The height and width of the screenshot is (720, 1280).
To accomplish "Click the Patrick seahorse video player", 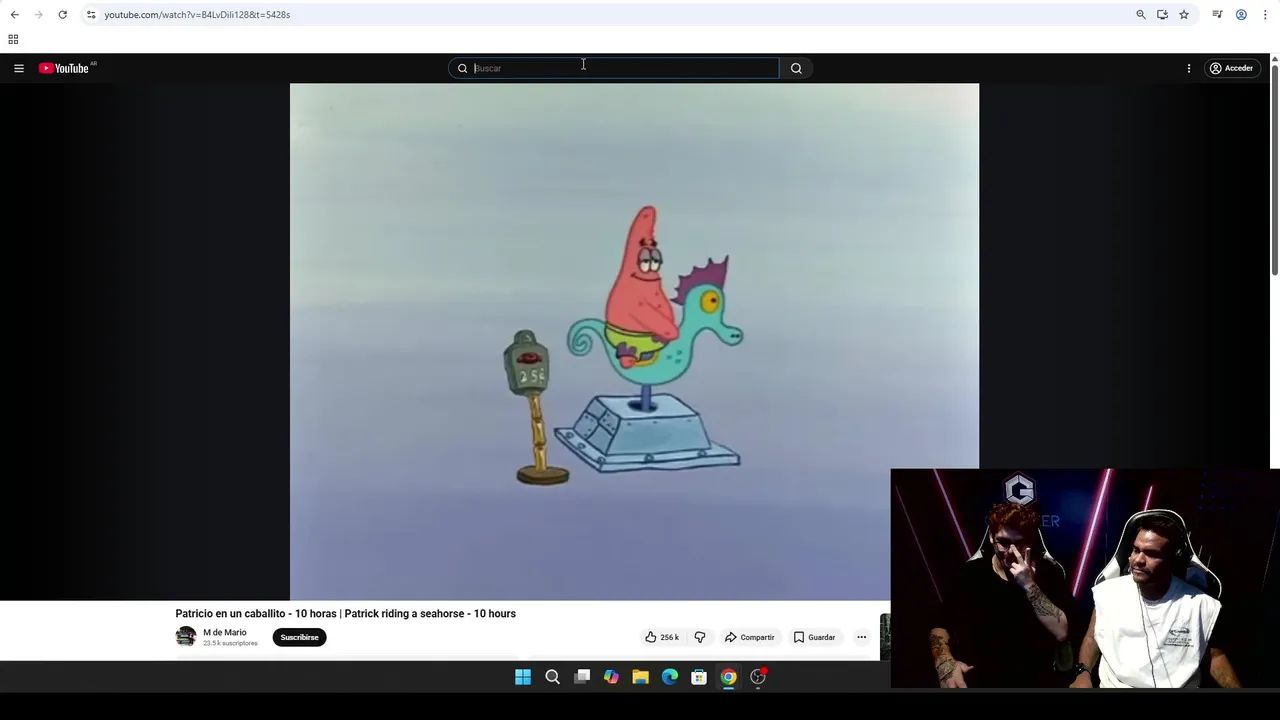I will (x=634, y=341).
